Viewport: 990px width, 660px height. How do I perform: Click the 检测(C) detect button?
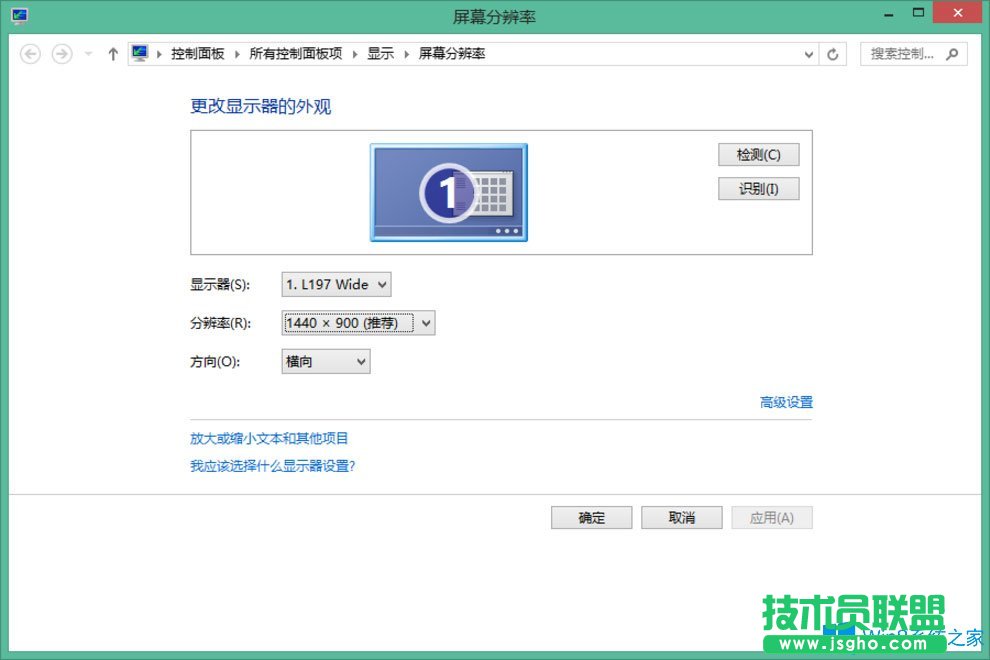(758, 154)
